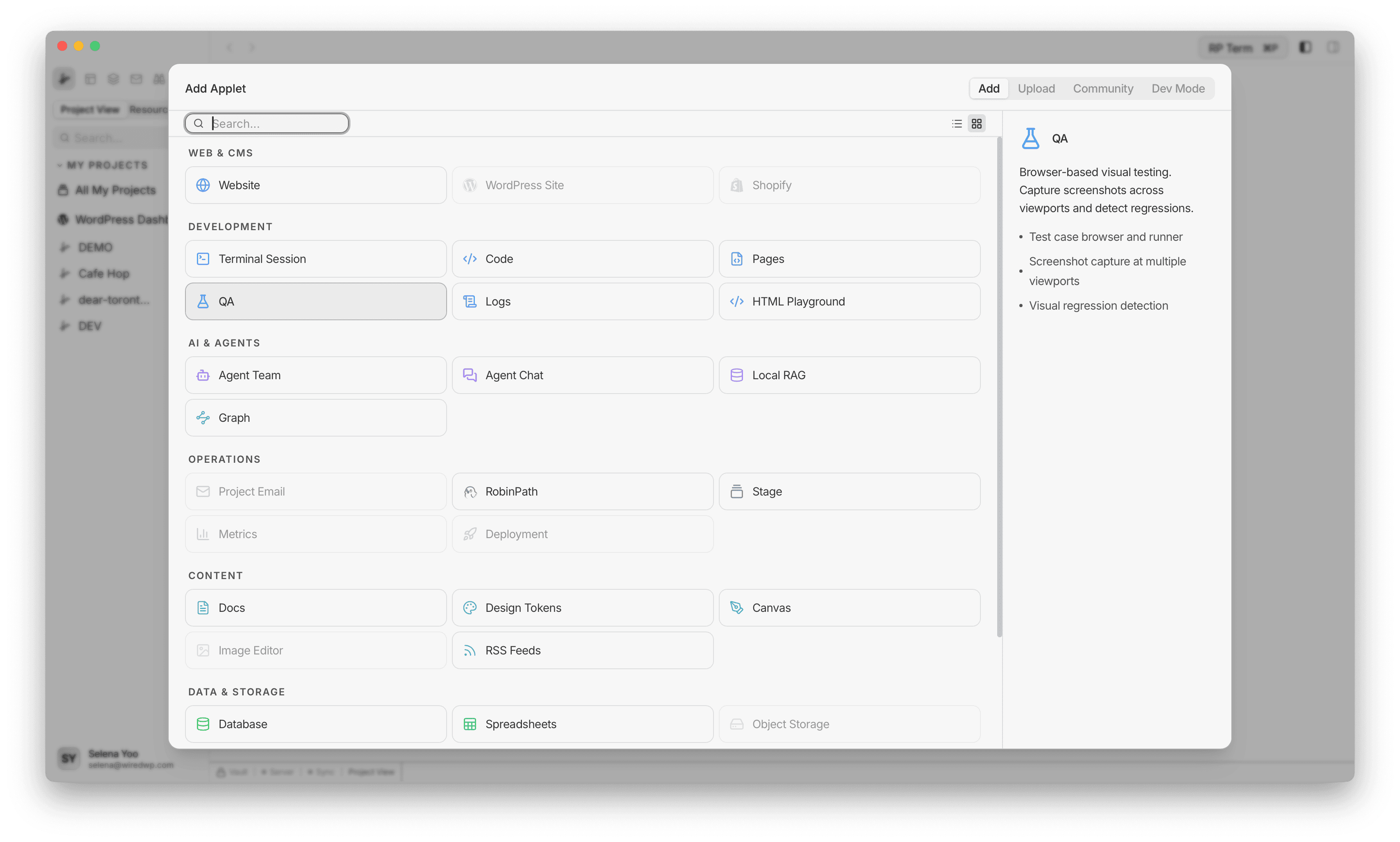Open WordPress Dashboard project in sidebar
The height and width of the screenshot is (842, 1400).
113,219
